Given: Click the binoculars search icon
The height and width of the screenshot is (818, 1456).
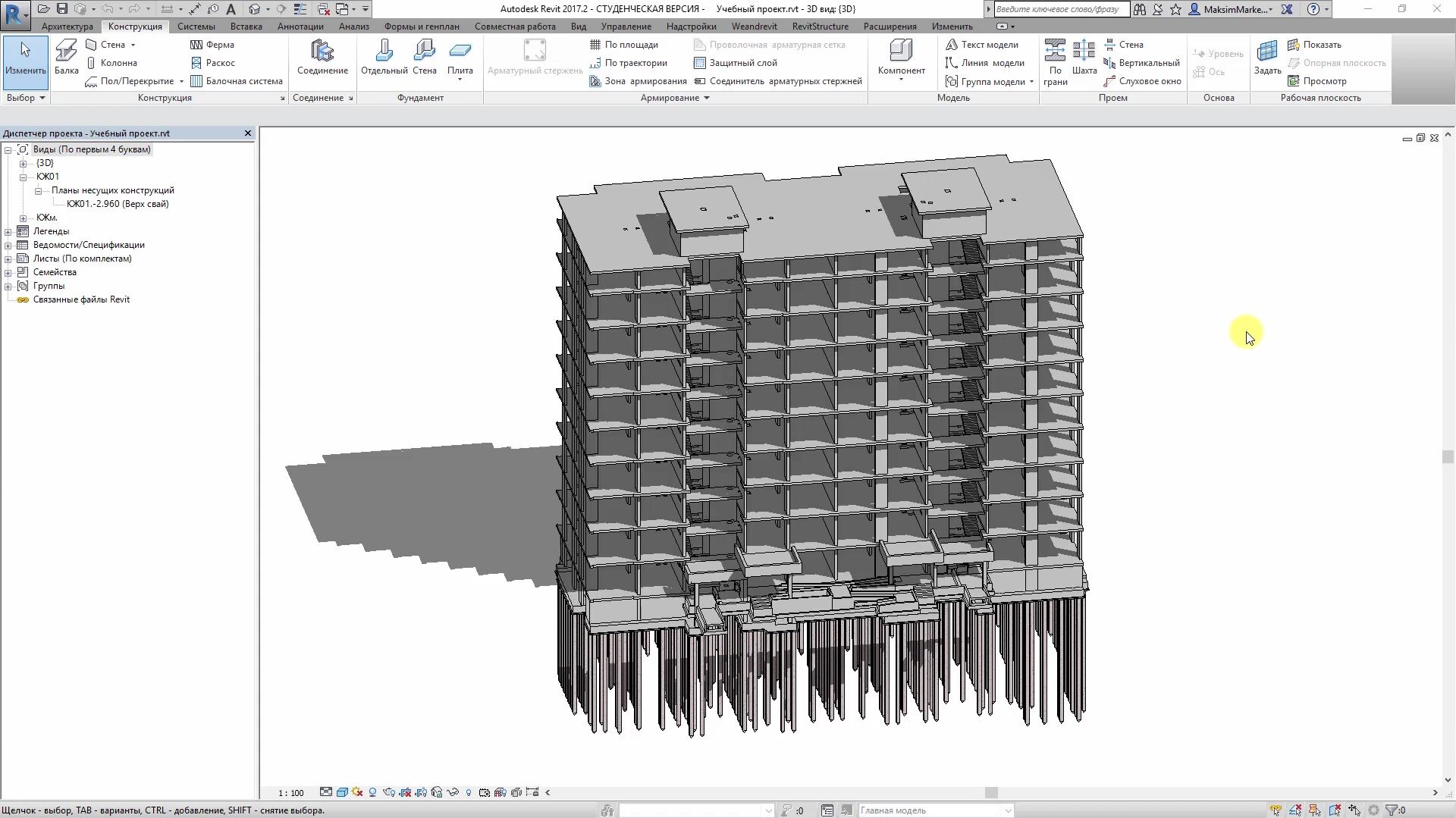Looking at the screenshot, I should tap(1139, 9).
